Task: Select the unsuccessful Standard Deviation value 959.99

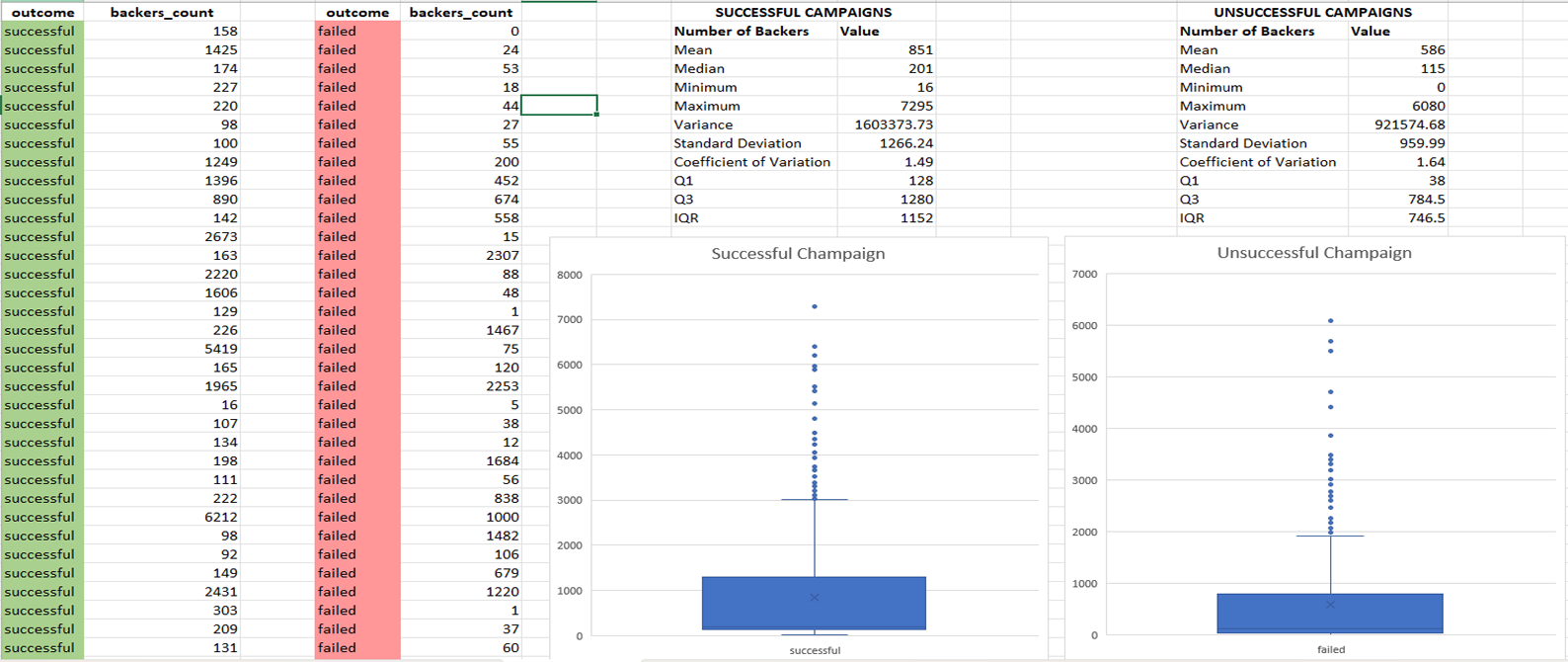Action: pyautogui.click(x=1421, y=143)
